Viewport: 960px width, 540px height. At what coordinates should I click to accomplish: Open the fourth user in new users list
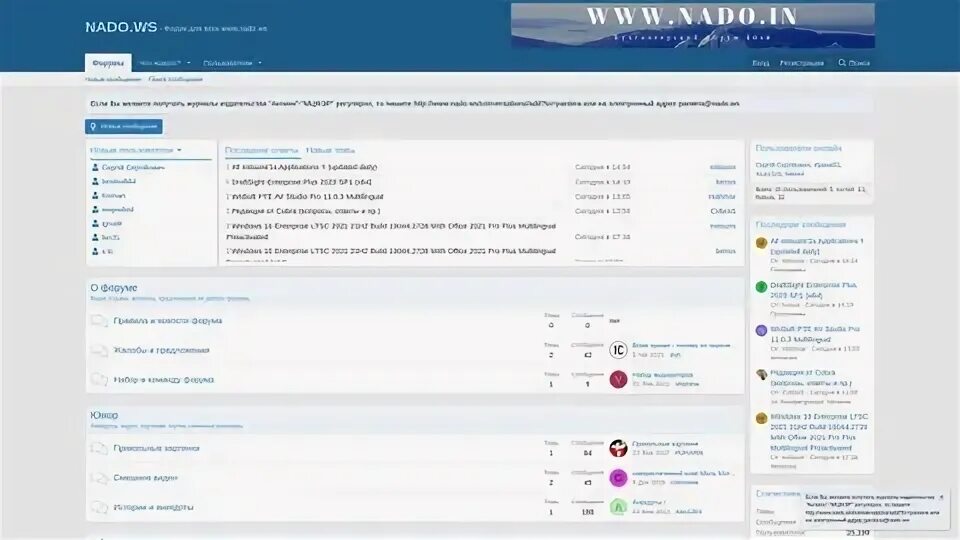[118, 209]
